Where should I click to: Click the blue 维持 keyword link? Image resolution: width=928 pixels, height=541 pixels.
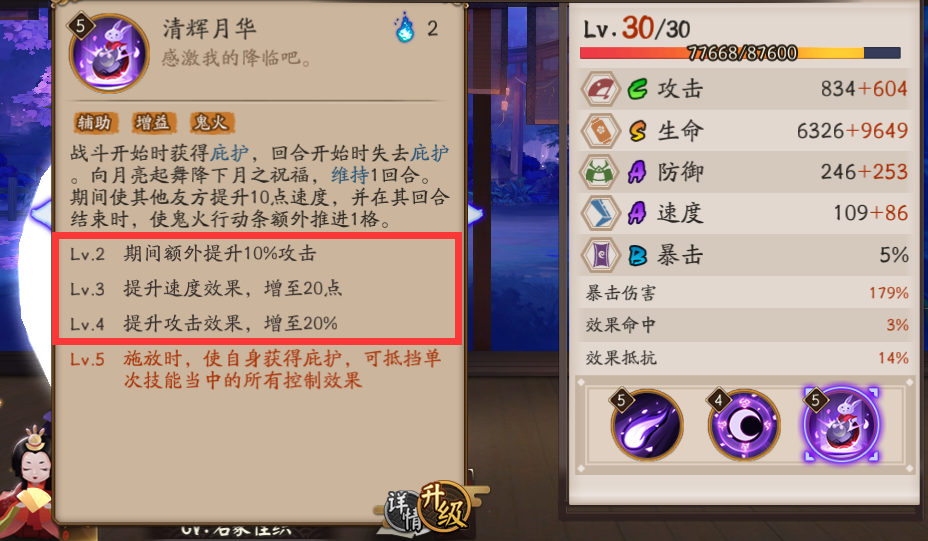click(350, 175)
